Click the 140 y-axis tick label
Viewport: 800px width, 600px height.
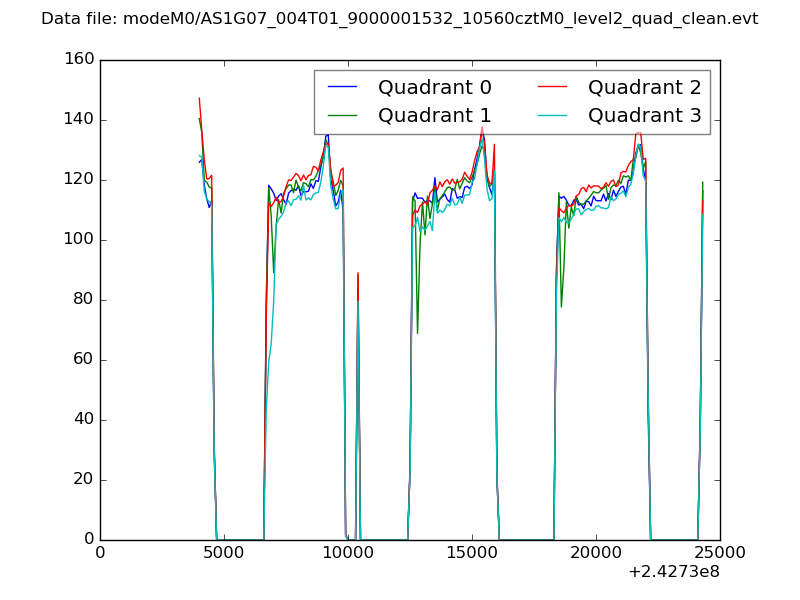78,120
